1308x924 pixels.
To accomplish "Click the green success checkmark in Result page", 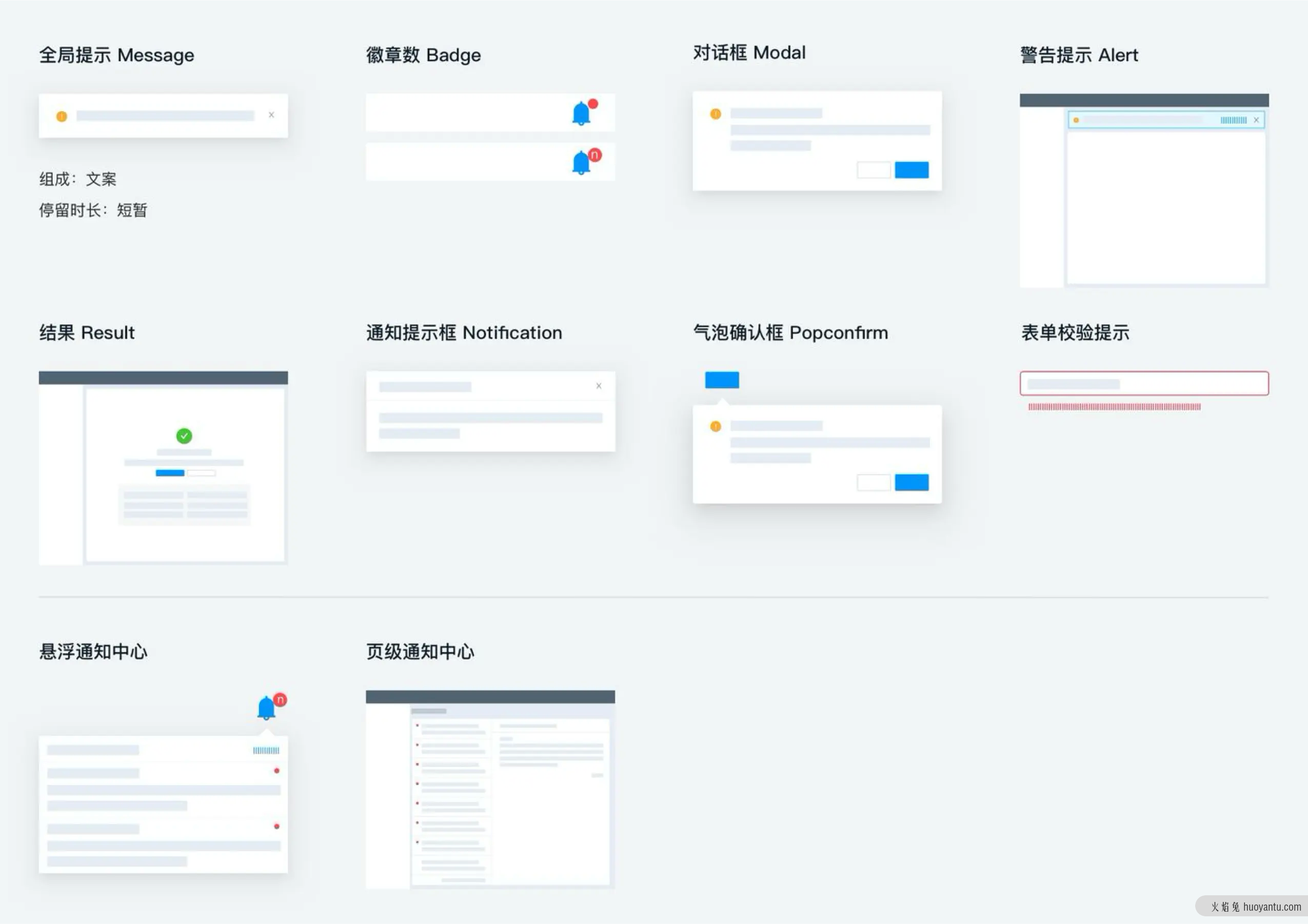I will (184, 436).
